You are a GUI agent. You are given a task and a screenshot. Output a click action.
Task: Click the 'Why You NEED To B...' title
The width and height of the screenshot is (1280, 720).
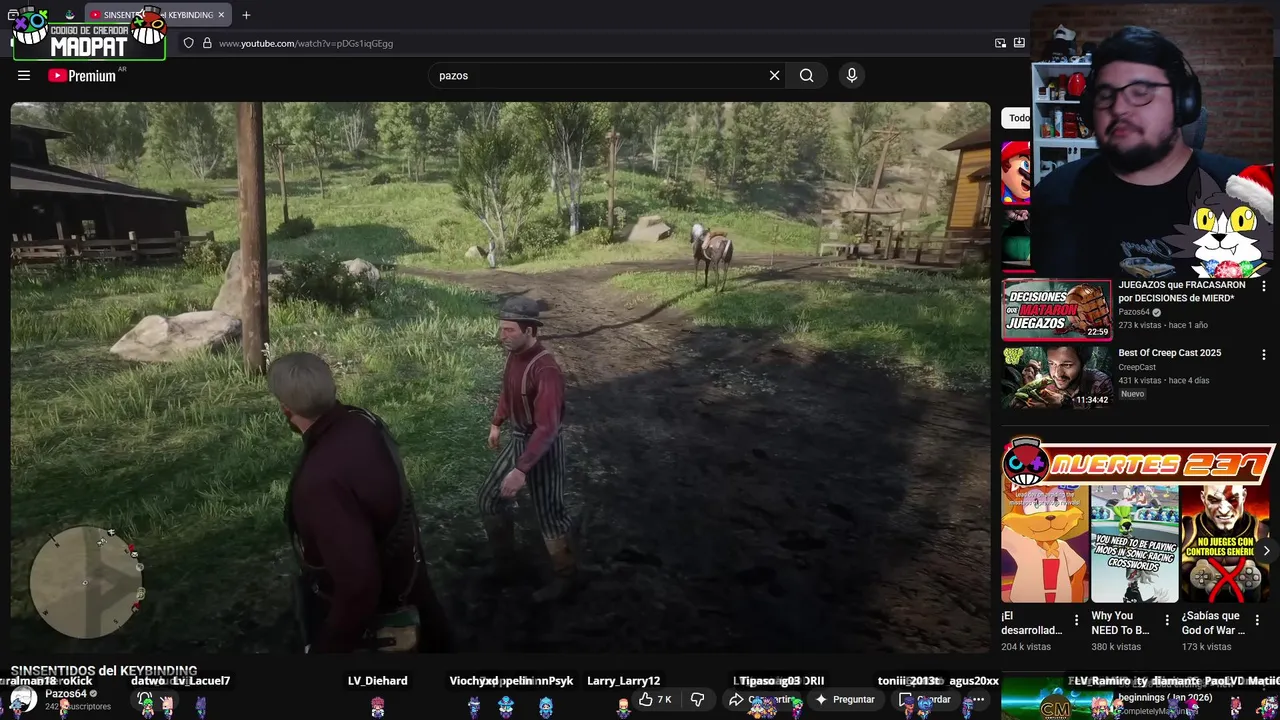point(1121,623)
